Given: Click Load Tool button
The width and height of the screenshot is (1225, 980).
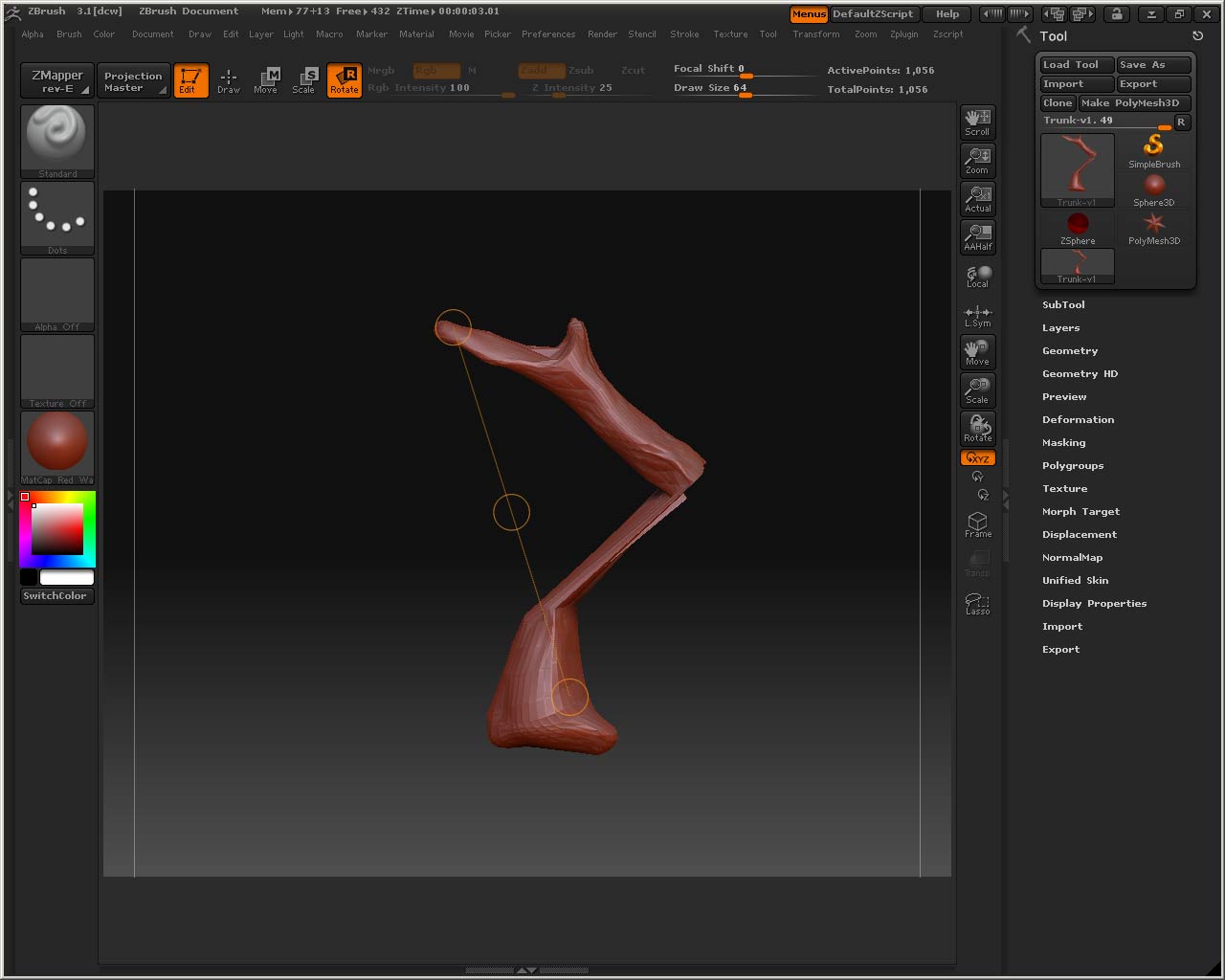Looking at the screenshot, I should (1077, 64).
